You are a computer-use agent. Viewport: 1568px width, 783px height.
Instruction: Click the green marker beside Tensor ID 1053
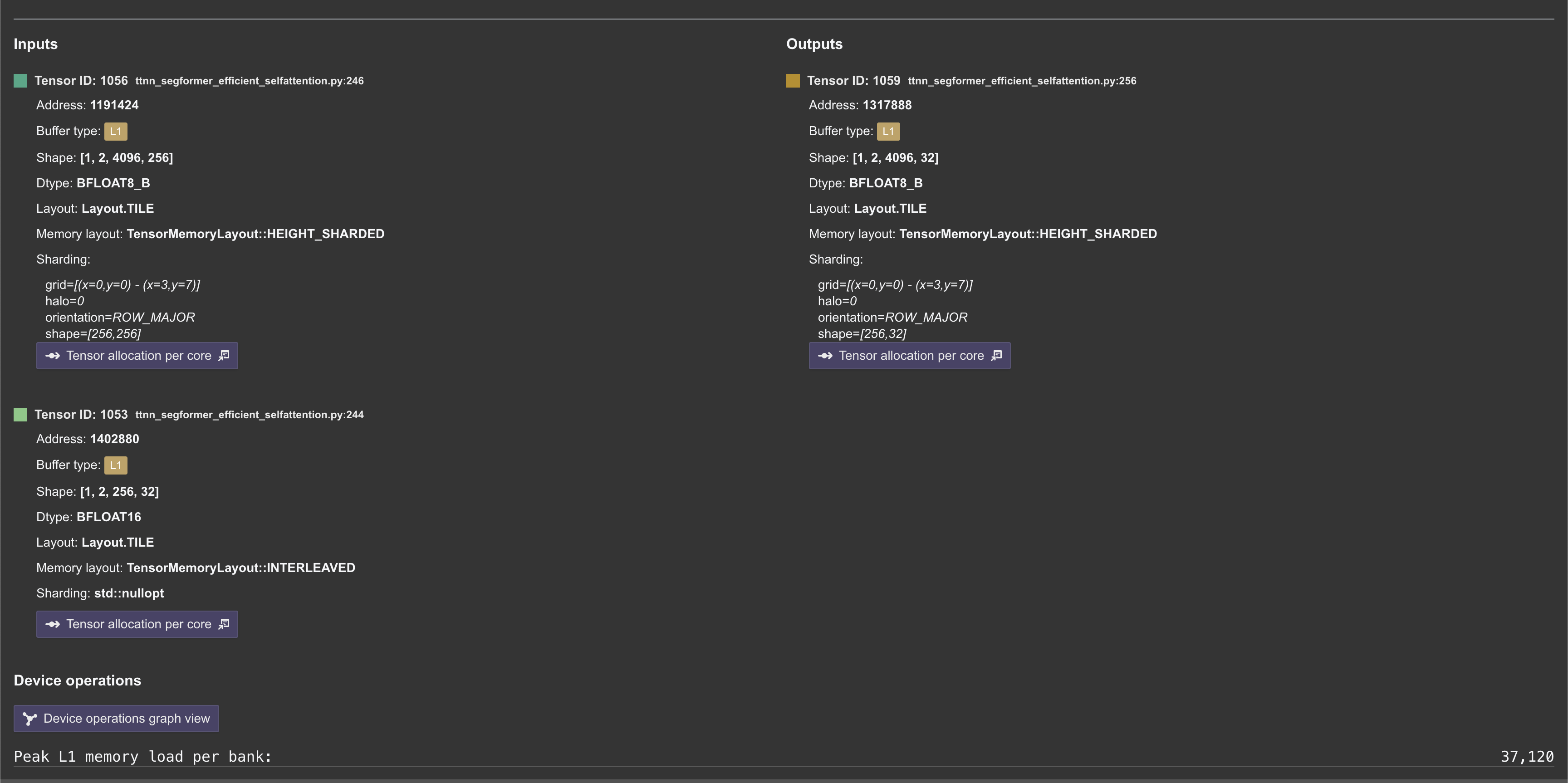coord(20,414)
